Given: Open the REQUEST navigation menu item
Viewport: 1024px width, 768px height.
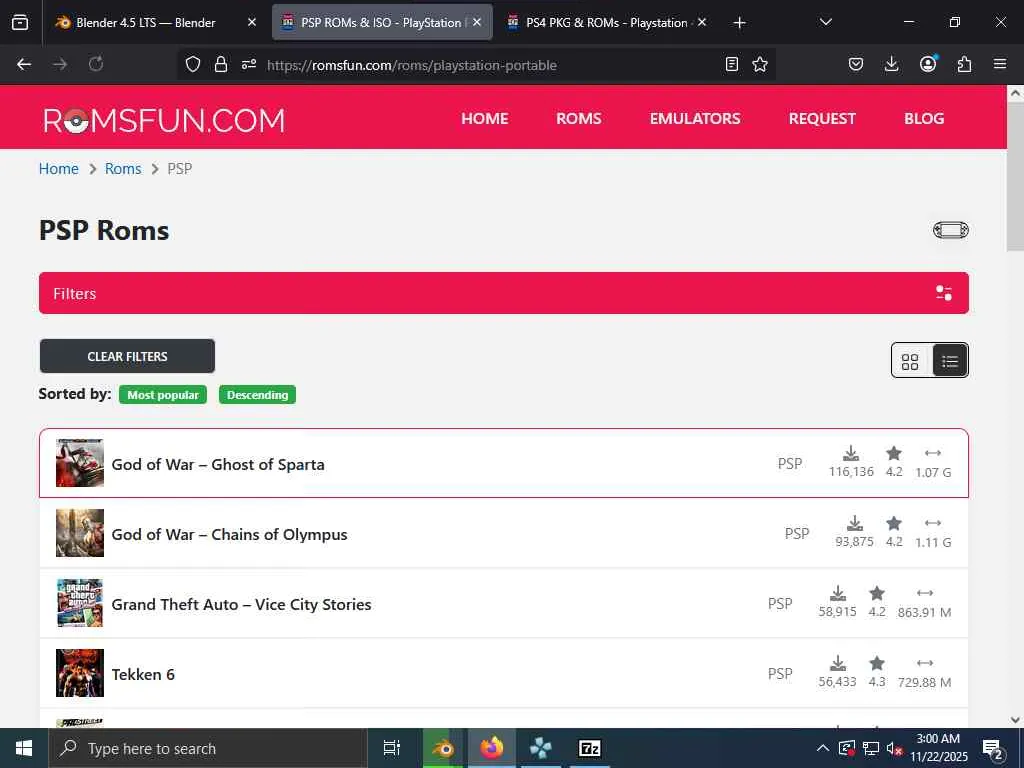Looking at the screenshot, I should (x=822, y=118).
